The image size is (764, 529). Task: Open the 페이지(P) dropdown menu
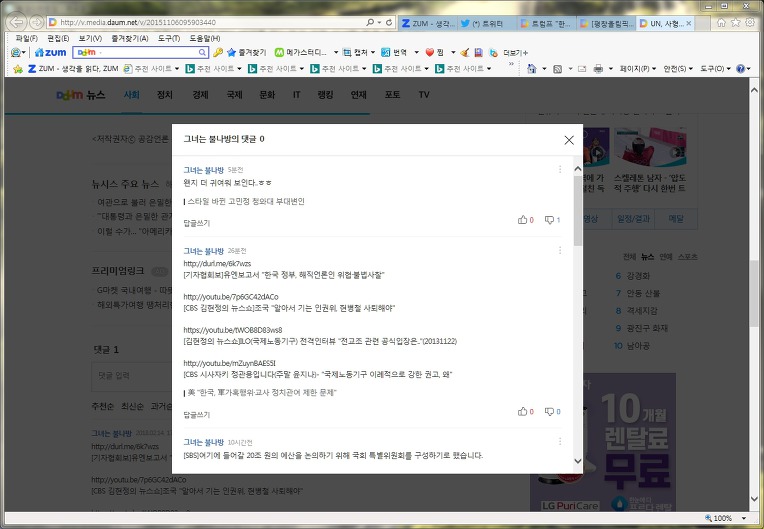coord(638,69)
